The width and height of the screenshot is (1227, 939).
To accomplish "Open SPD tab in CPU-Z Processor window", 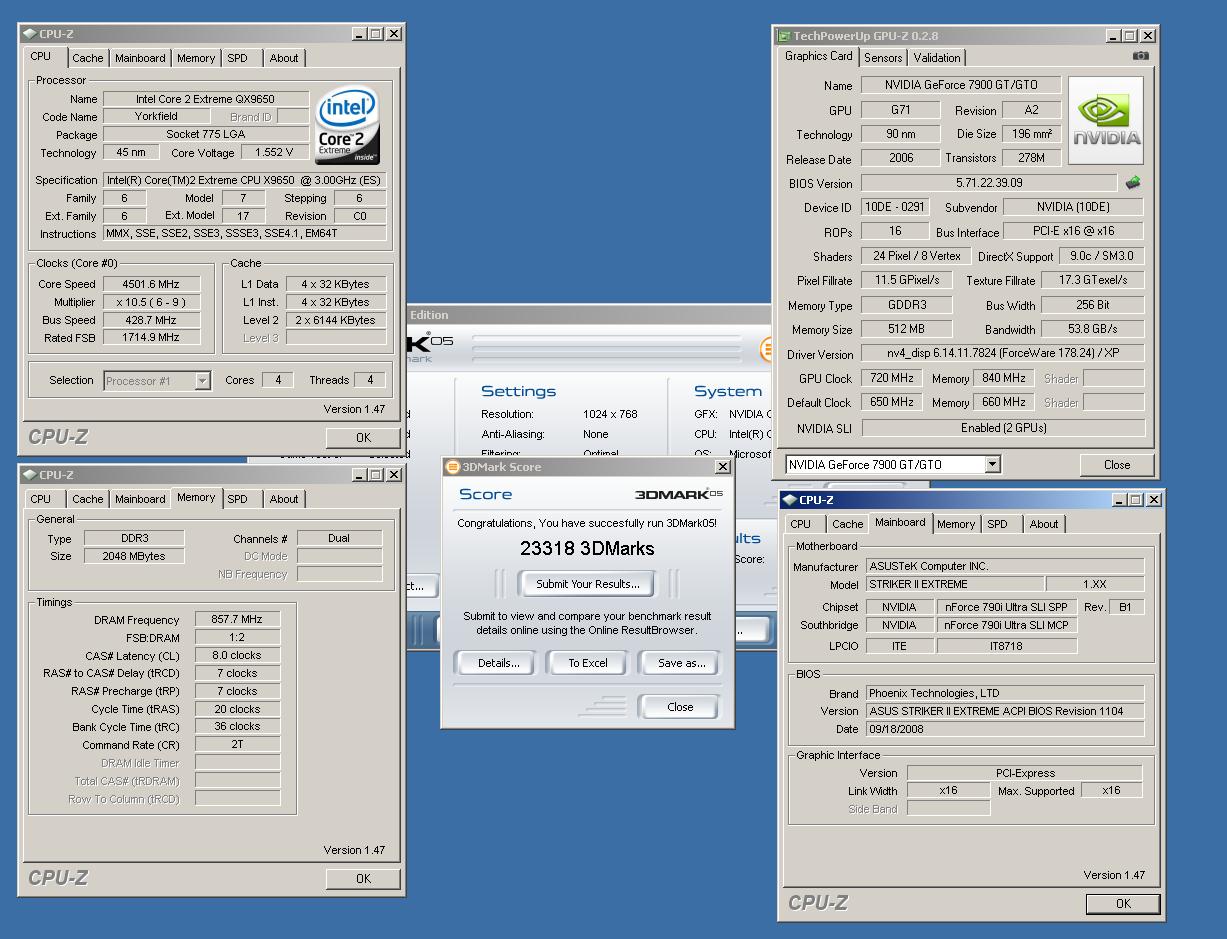I will tap(237, 58).
